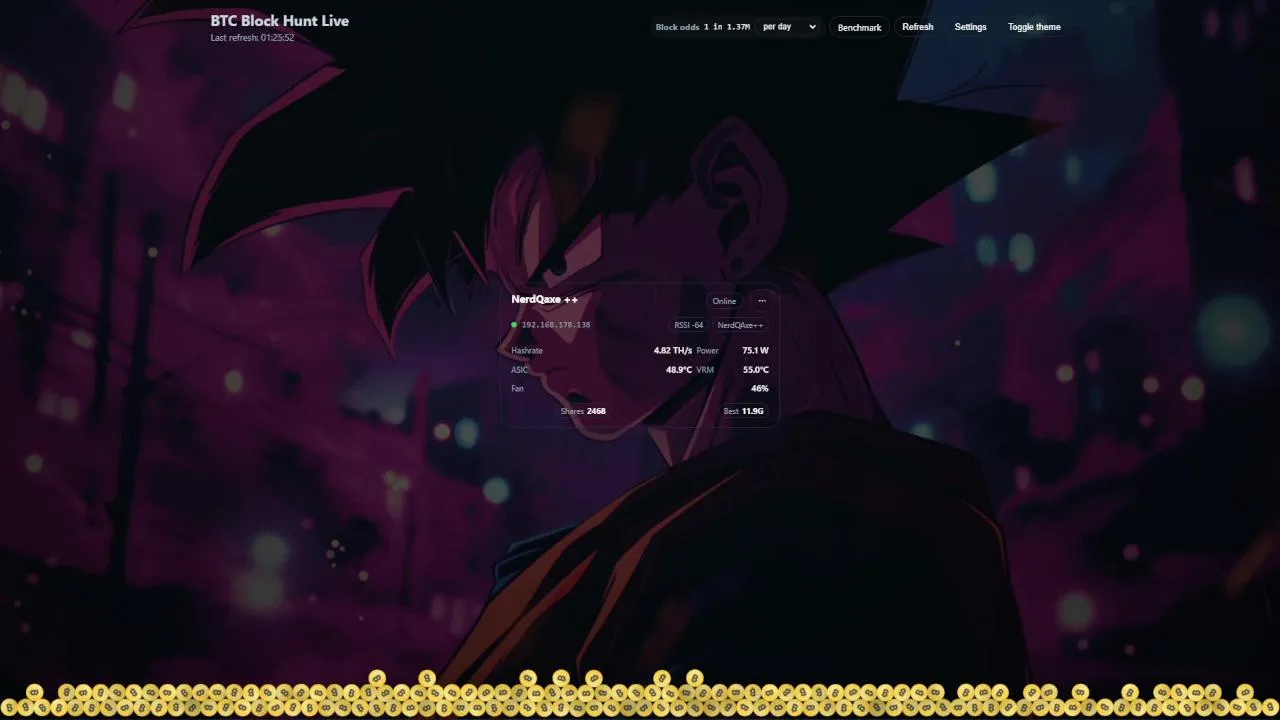Open Settings from the header
Viewport: 1280px width, 720px height.
tap(970, 27)
